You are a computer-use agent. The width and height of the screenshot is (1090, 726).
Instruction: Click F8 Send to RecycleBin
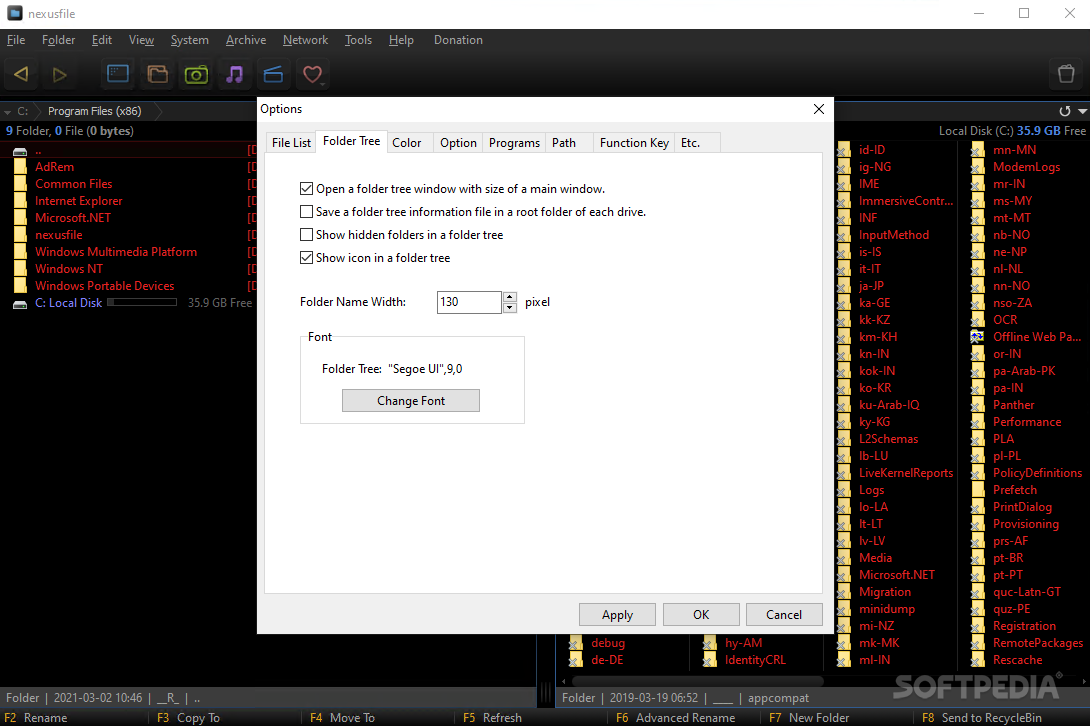[982, 718]
